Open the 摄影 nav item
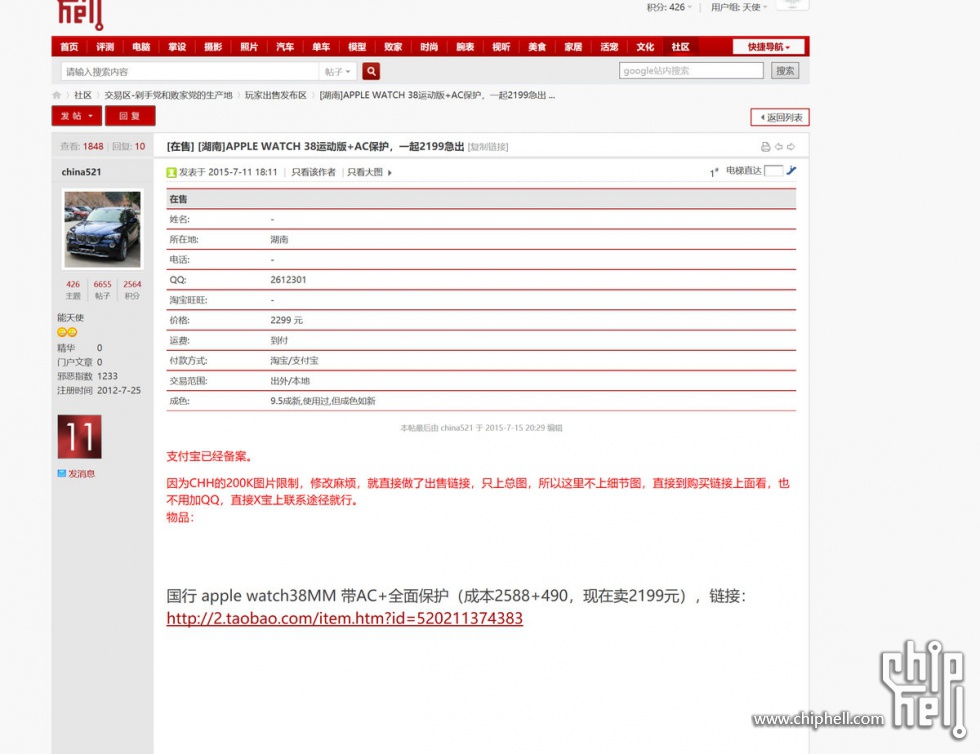Viewport: 980px width, 754px height. point(213,47)
